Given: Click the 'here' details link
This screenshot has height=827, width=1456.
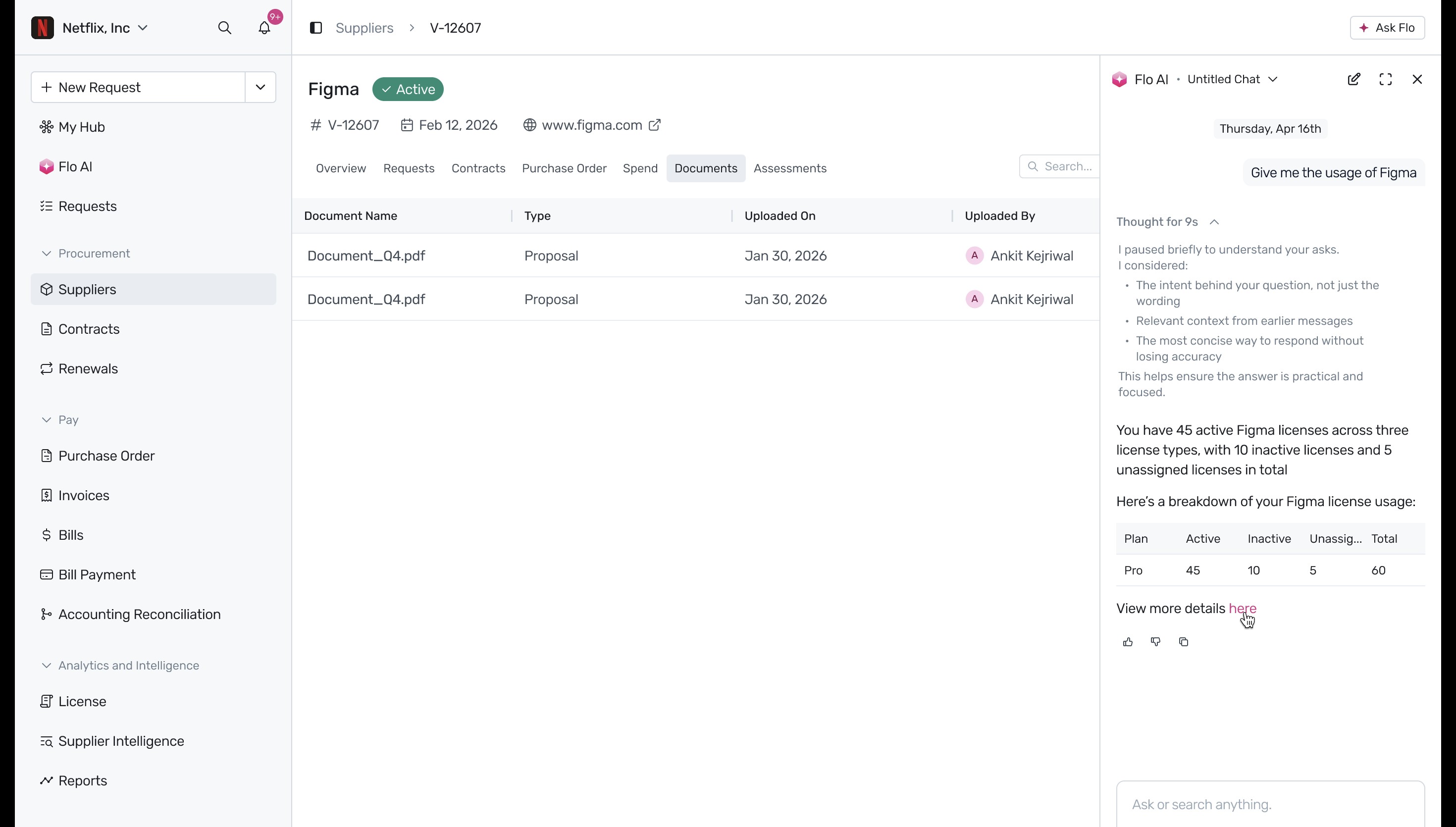Looking at the screenshot, I should [1243, 608].
